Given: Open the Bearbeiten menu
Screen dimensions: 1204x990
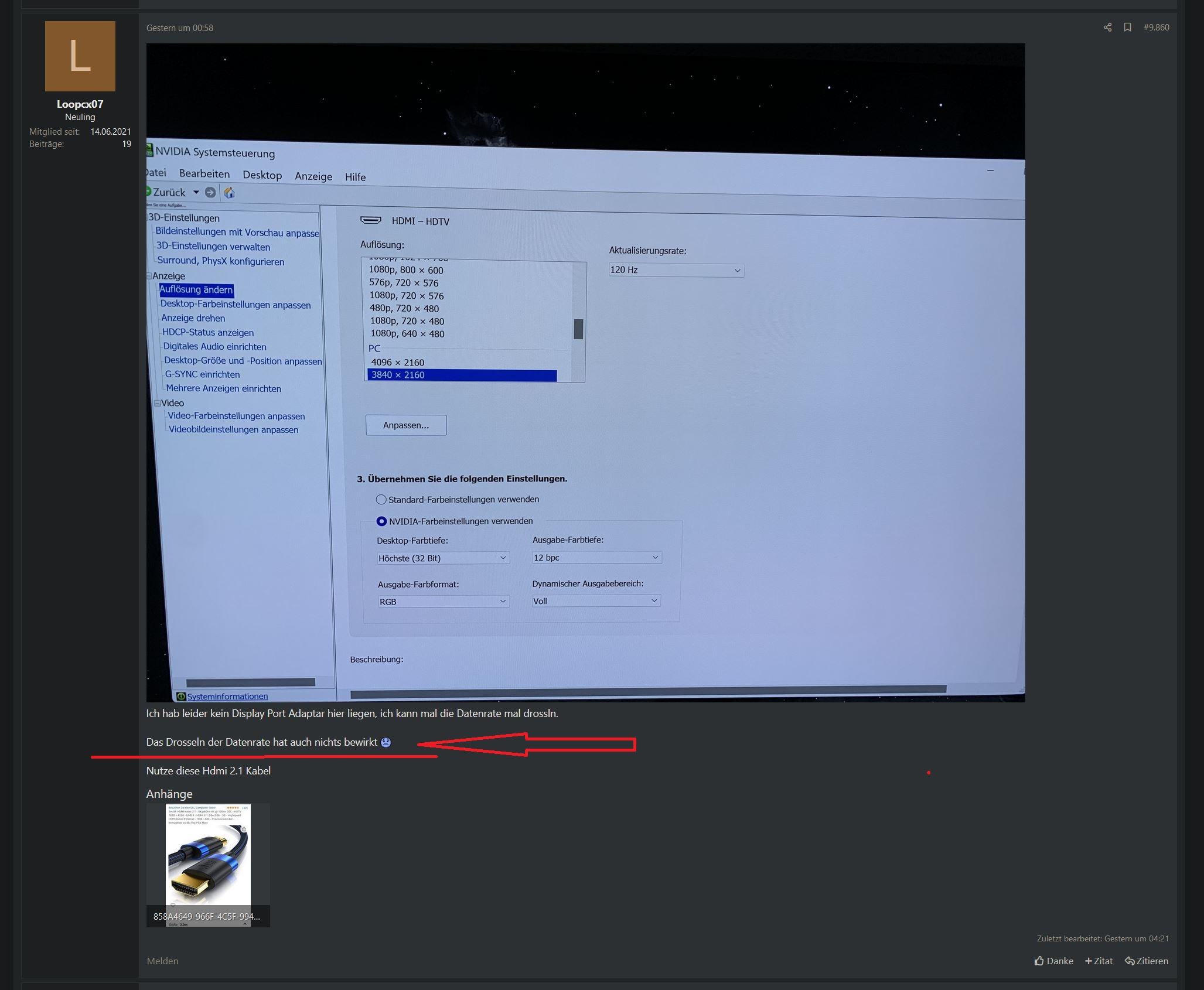Looking at the screenshot, I should coord(204,174).
